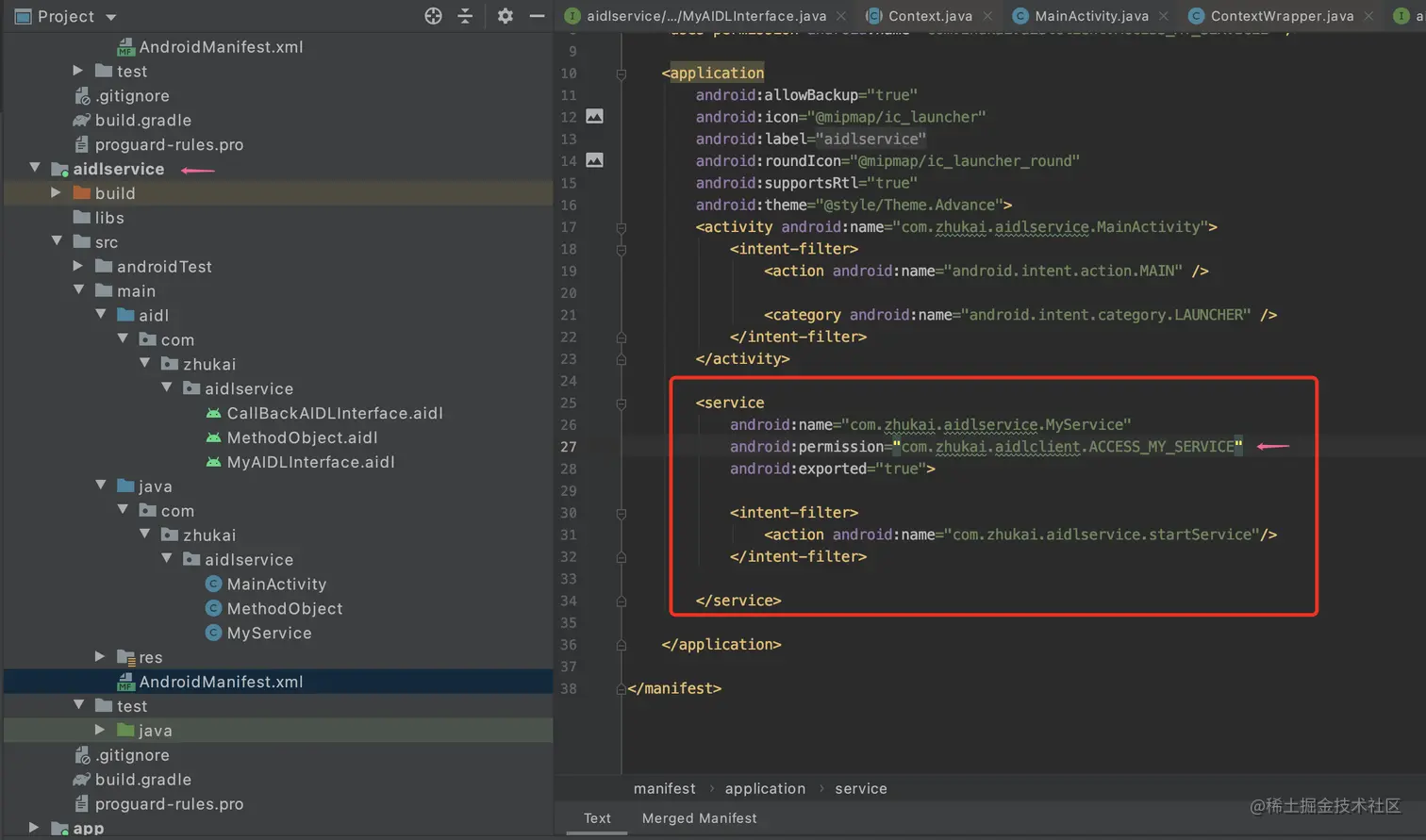Click android:exported="true" on line 28
1426x840 pixels.
(x=828, y=469)
